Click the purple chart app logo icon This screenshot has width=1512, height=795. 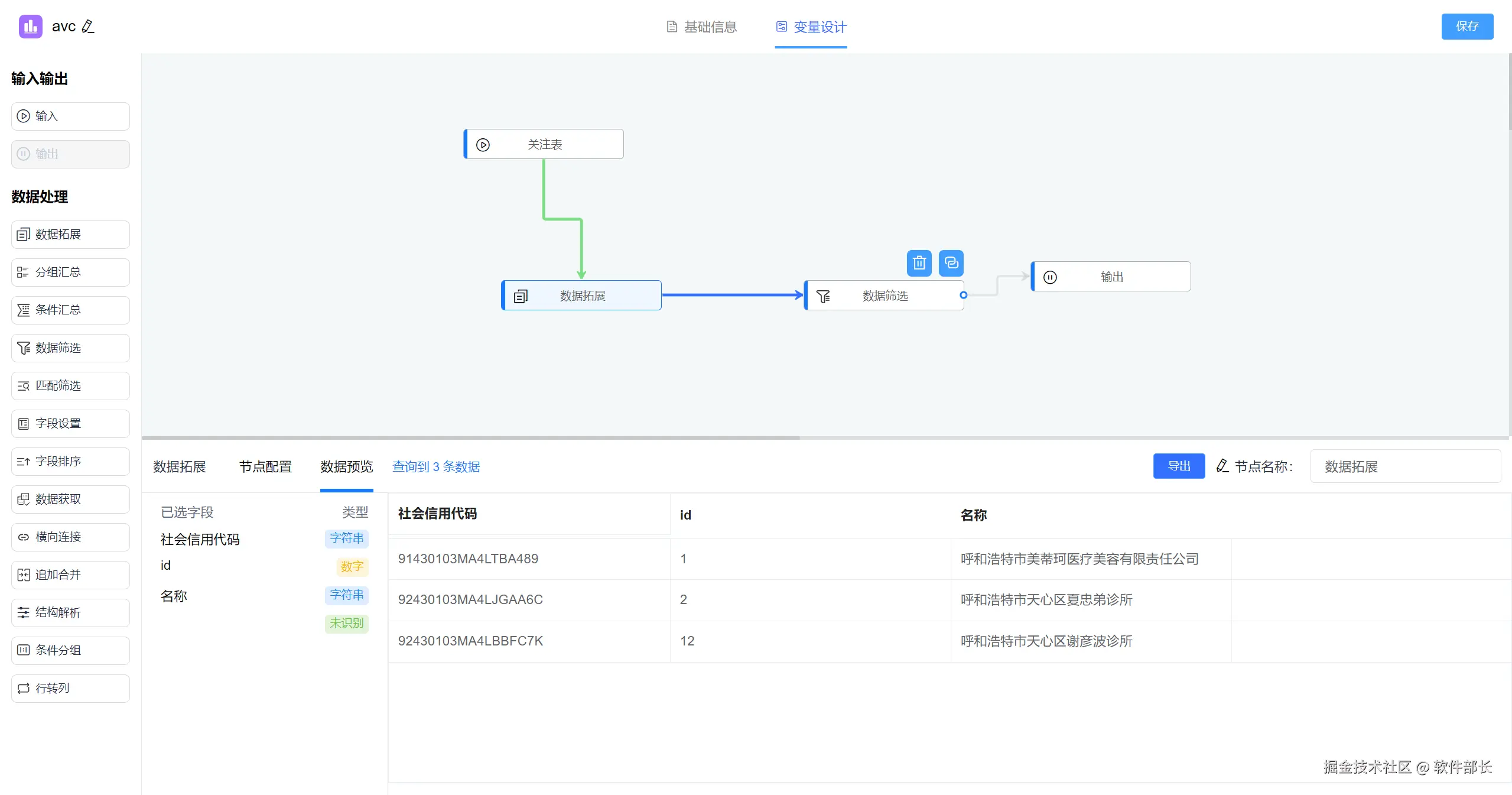pos(31,27)
